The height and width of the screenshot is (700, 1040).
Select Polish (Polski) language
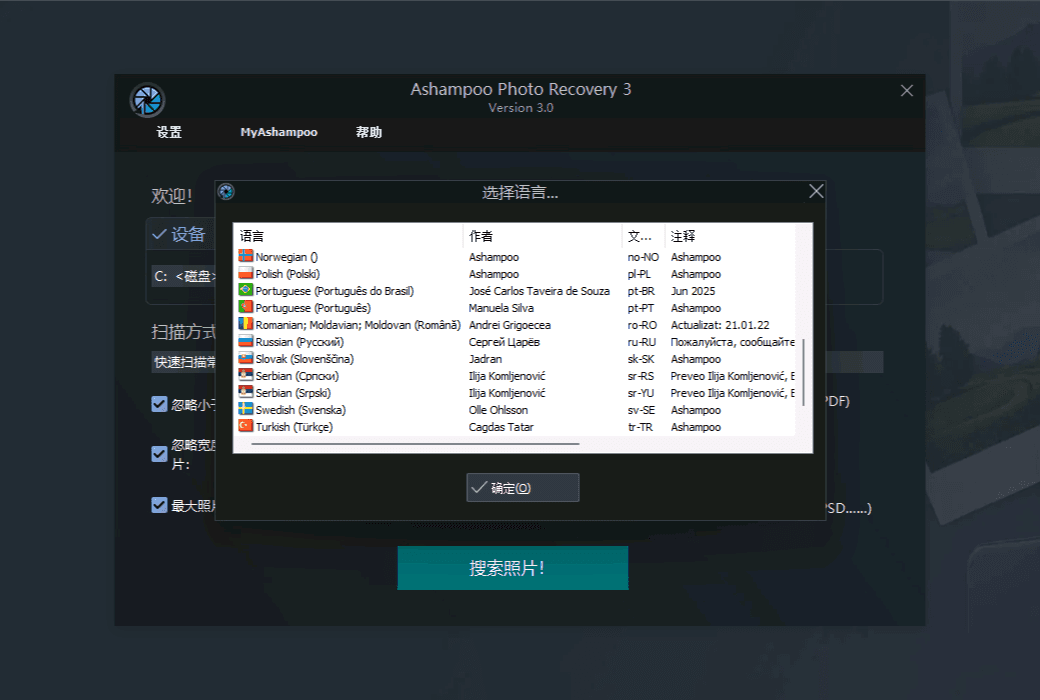(x=287, y=274)
